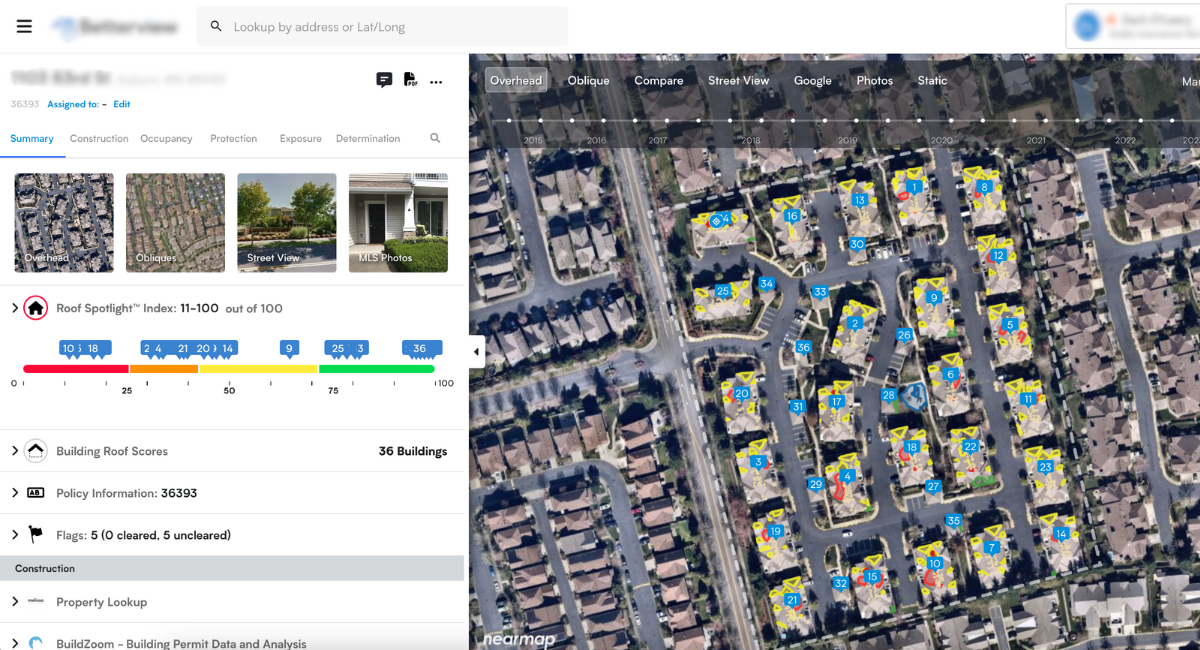Open the ellipsis more-options menu
Screen dimensions: 1200x650
436,82
